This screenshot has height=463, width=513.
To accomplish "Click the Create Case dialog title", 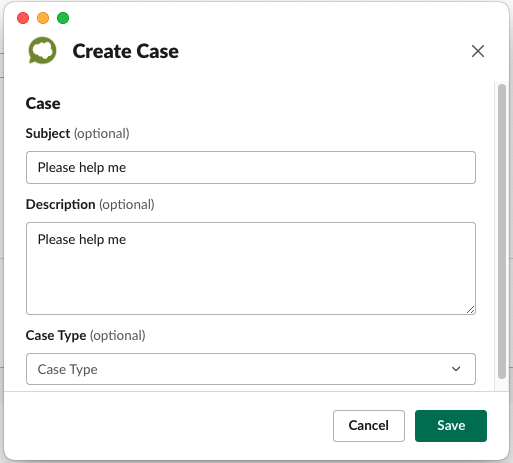I will pyautogui.click(x=126, y=51).
